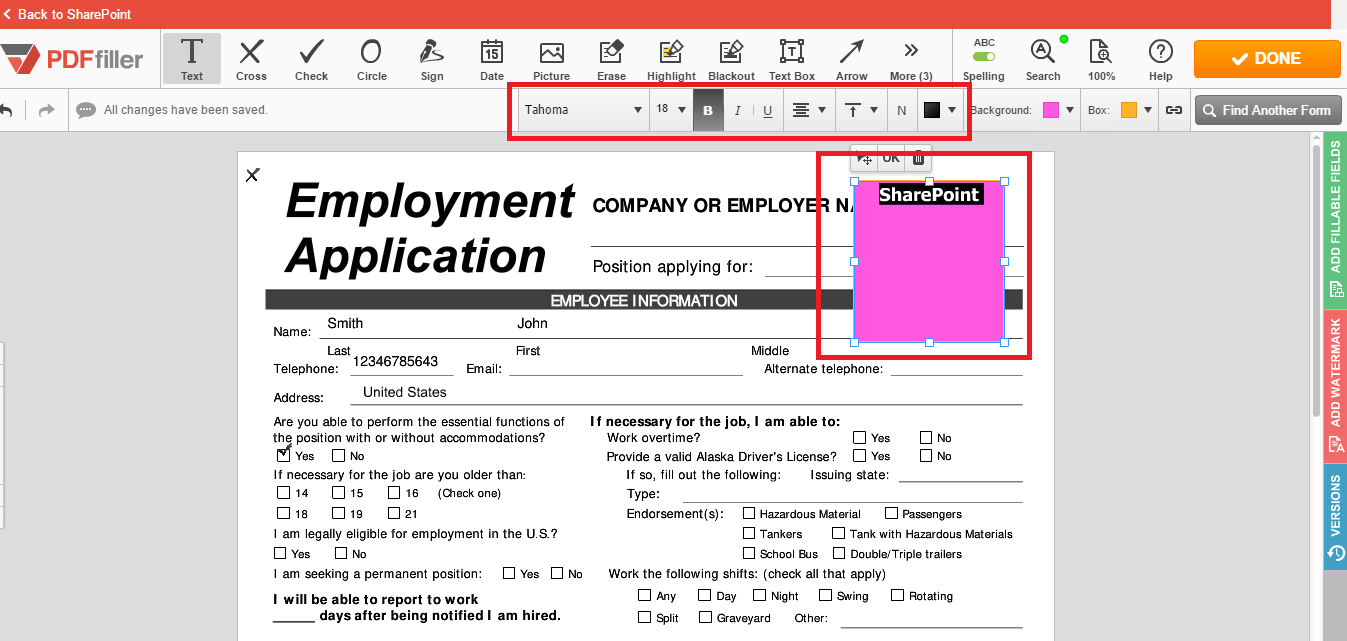Open the orange Box color swatch
Screen dimensions: 1347x641
[1136, 110]
